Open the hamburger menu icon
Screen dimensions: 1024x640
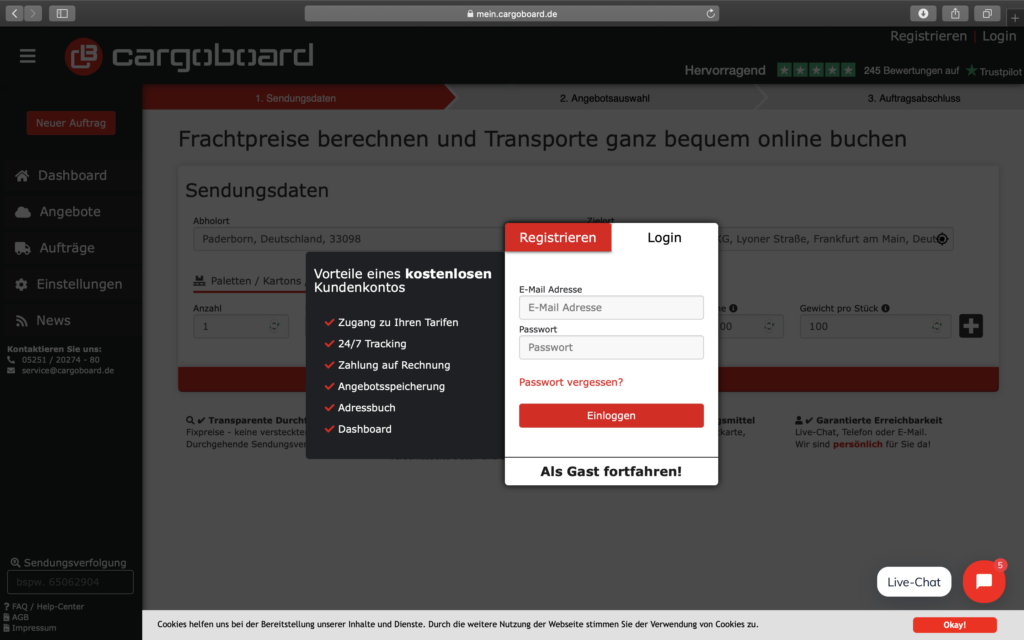tap(27, 56)
